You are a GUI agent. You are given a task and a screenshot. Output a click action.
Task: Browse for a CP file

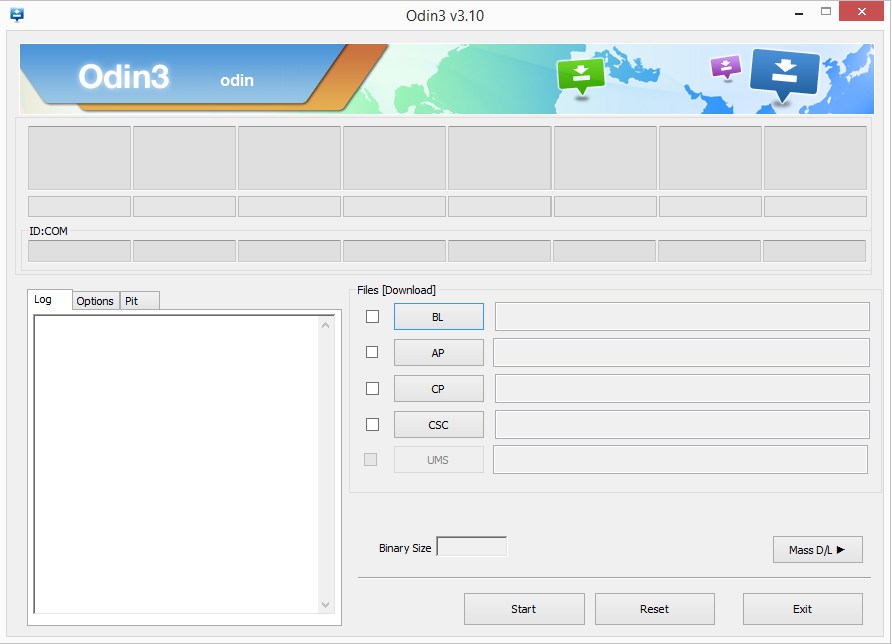click(x=439, y=389)
